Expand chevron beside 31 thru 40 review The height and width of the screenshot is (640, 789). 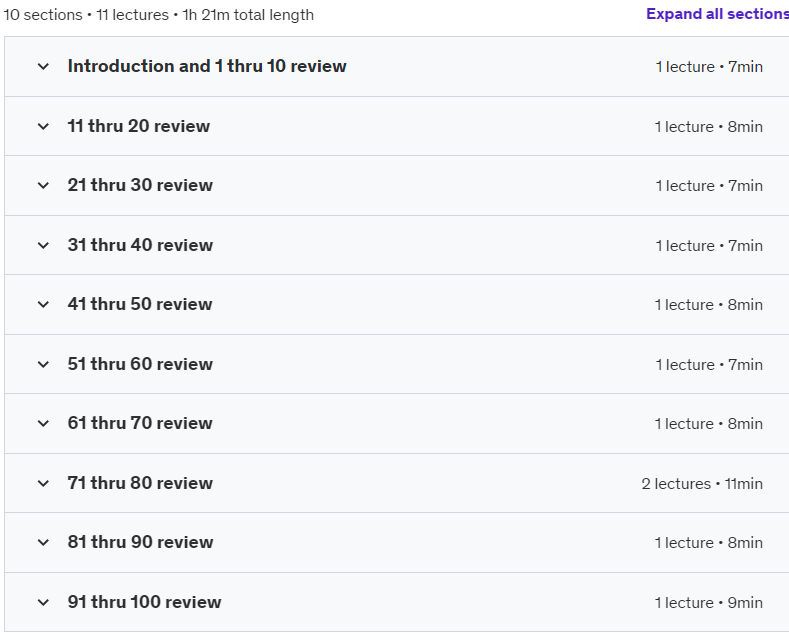(43, 246)
